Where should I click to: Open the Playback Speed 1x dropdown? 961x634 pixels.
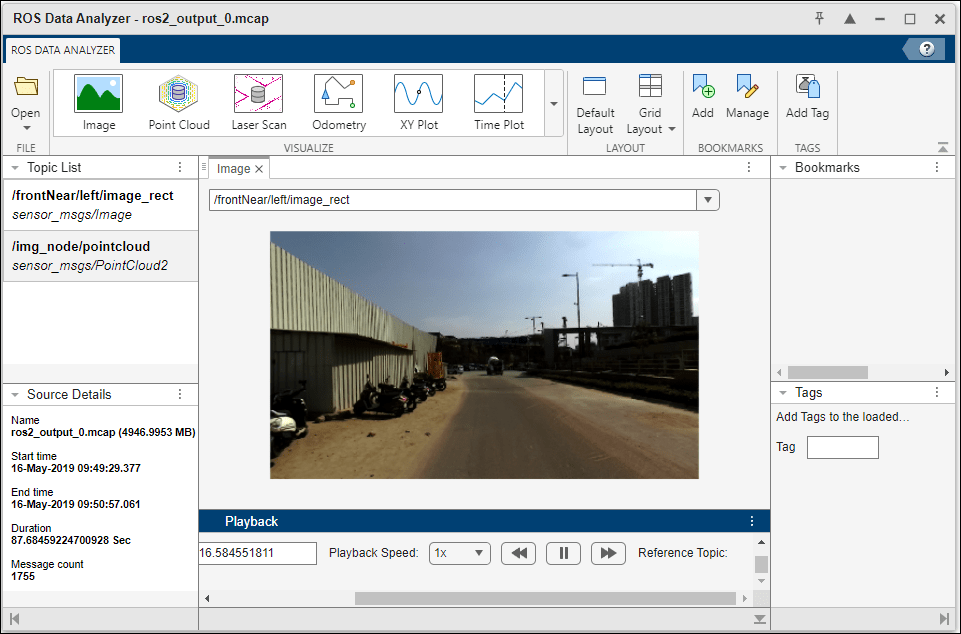(x=460, y=553)
